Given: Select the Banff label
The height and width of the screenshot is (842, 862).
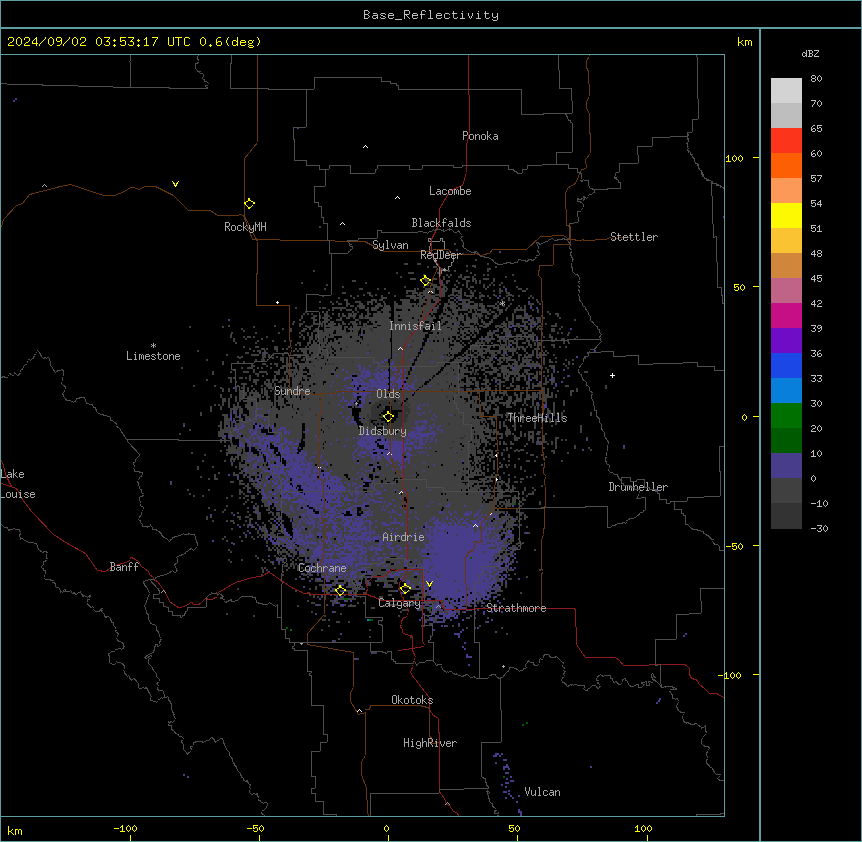Looking at the screenshot, I should tap(124, 567).
